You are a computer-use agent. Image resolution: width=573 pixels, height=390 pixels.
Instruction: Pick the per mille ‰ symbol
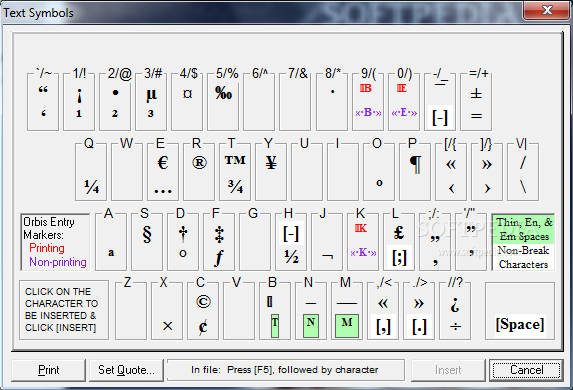point(224,94)
